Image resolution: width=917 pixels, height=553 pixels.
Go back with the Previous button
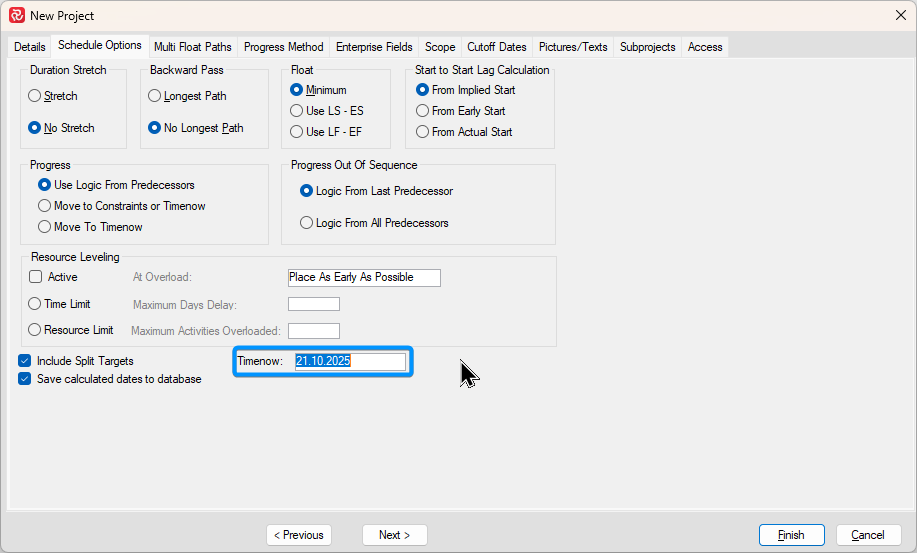click(x=299, y=535)
